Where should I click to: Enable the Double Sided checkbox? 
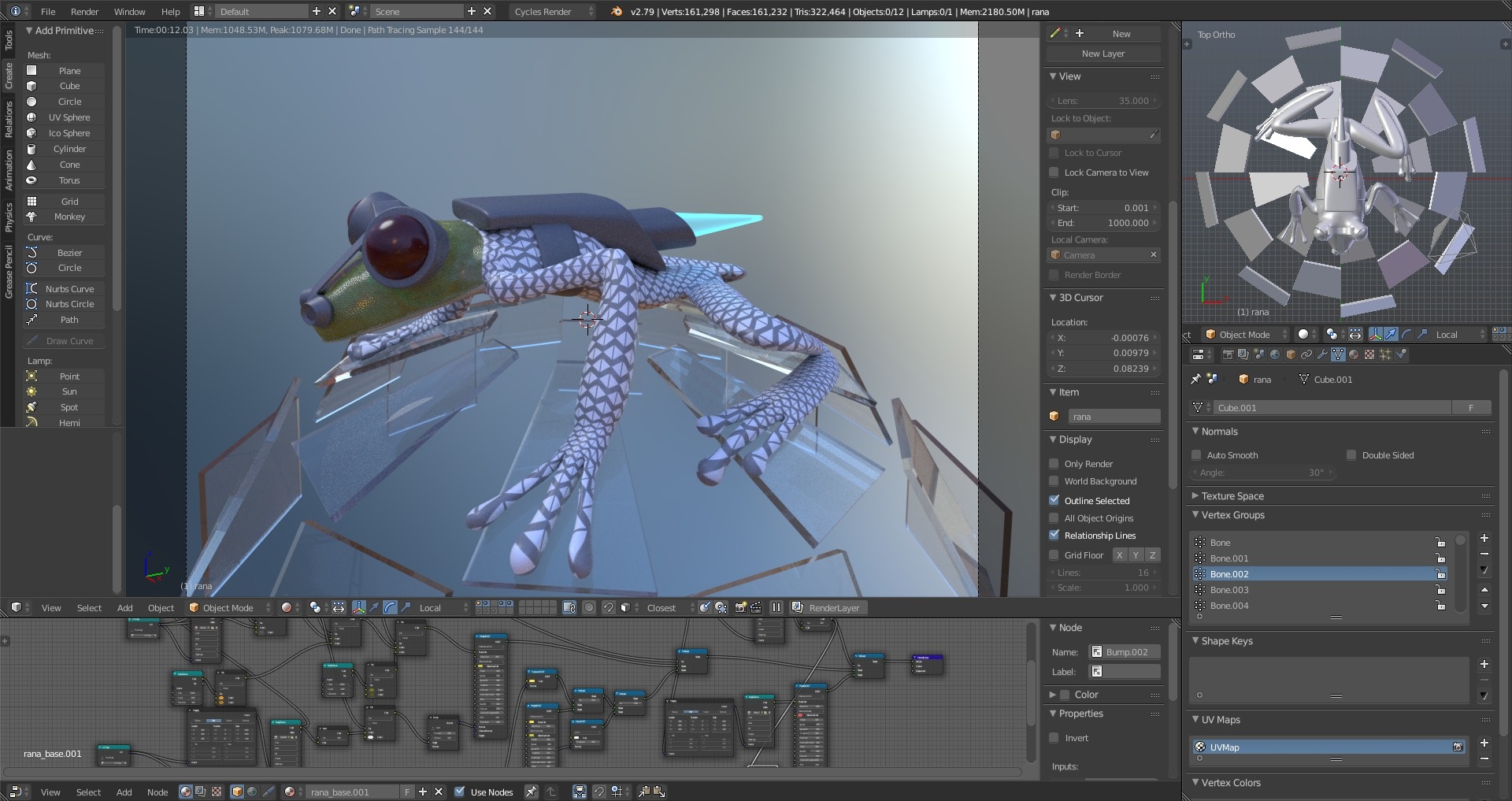1351,454
